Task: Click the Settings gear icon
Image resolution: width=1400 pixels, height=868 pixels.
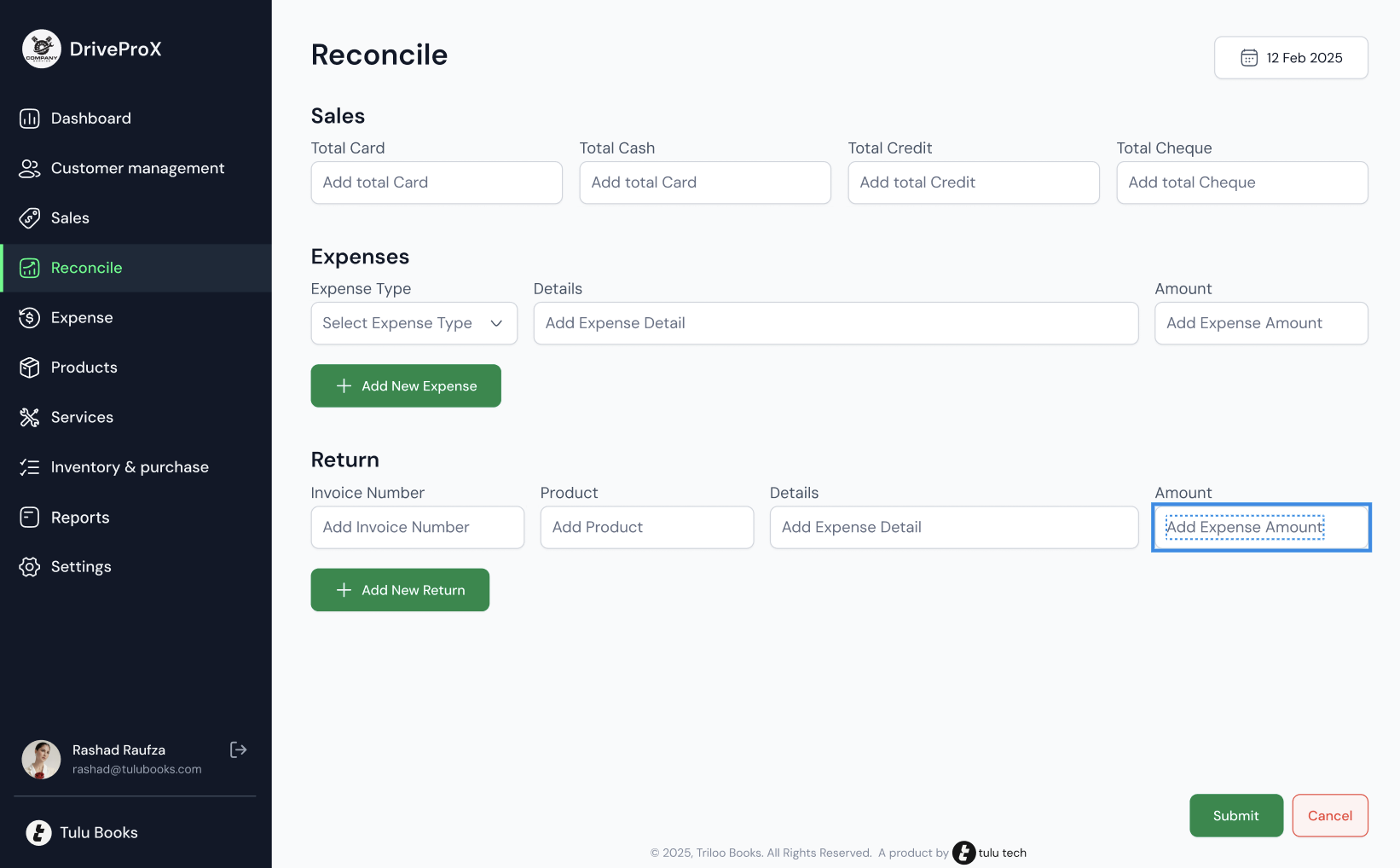Action: [30, 567]
